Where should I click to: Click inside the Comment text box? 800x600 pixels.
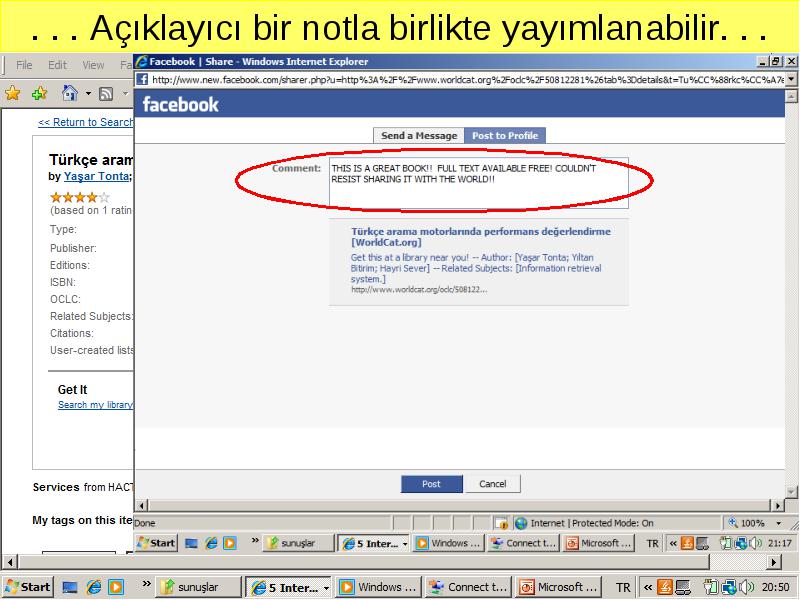coord(479,183)
